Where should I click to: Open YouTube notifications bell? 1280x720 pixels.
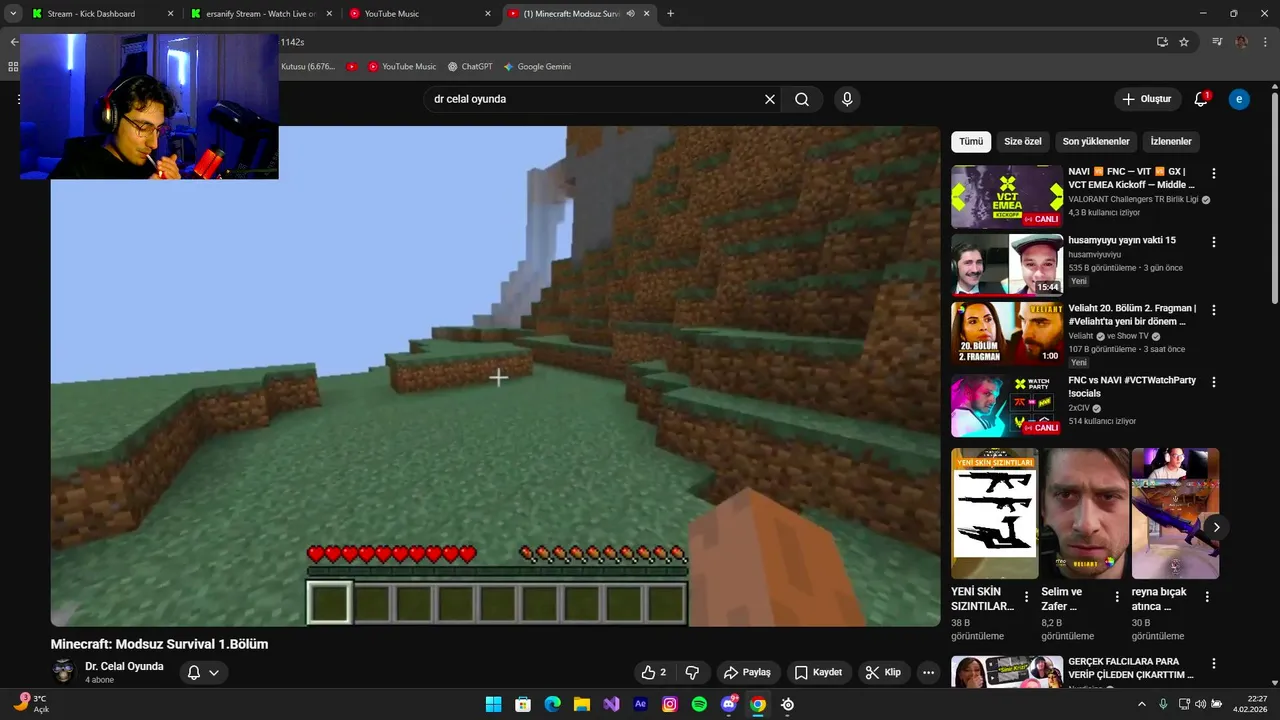coord(1201,99)
